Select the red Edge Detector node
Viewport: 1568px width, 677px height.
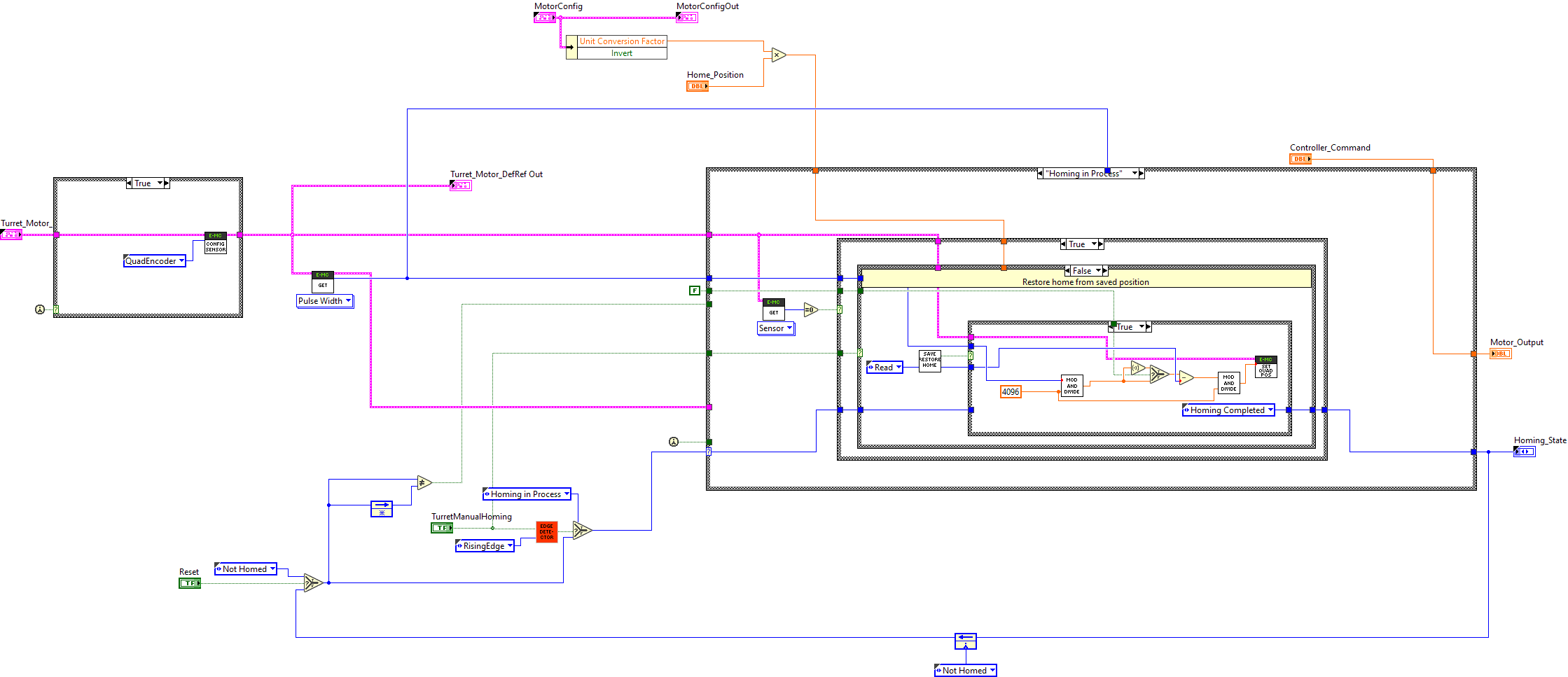click(546, 532)
